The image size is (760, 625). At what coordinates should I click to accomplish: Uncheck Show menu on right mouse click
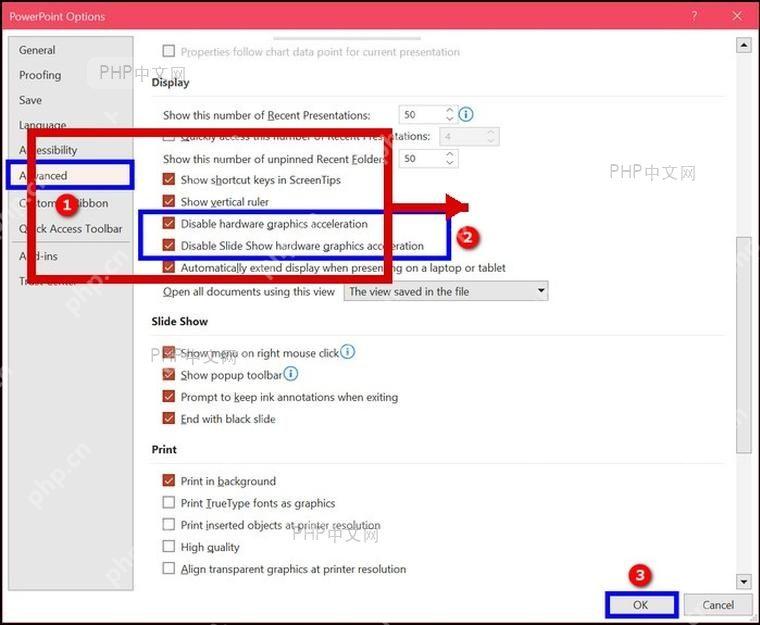169,353
